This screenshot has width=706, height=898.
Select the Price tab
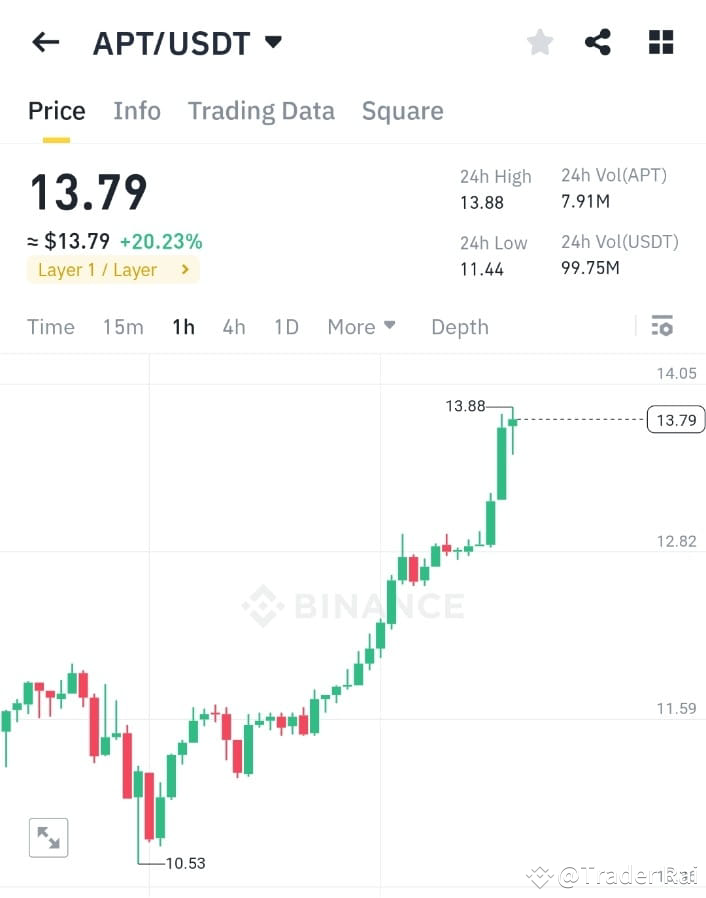[x=56, y=111]
